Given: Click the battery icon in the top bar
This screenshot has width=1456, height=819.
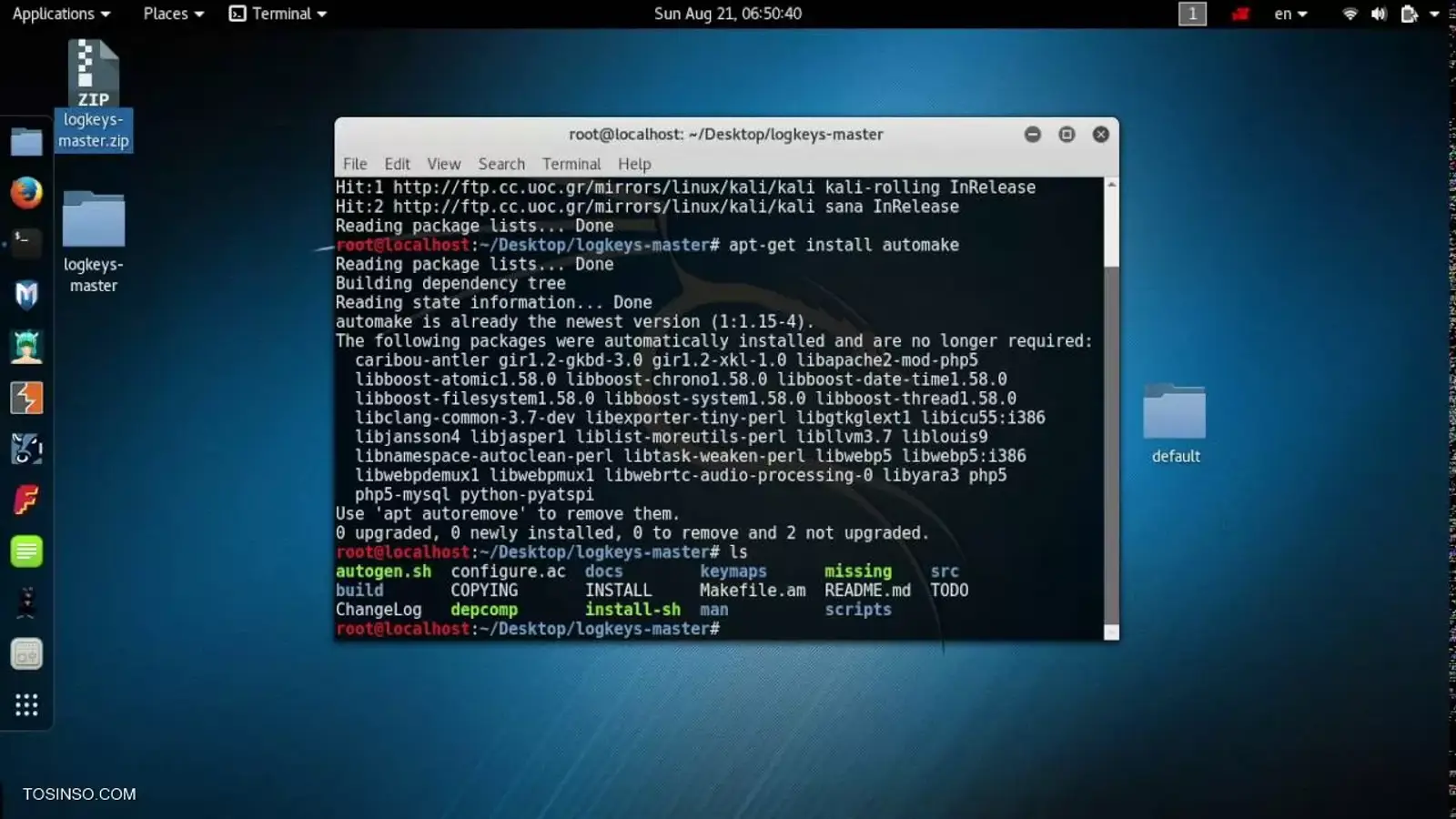Looking at the screenshot, I should pyautogui.click(x=1409, y=14).
